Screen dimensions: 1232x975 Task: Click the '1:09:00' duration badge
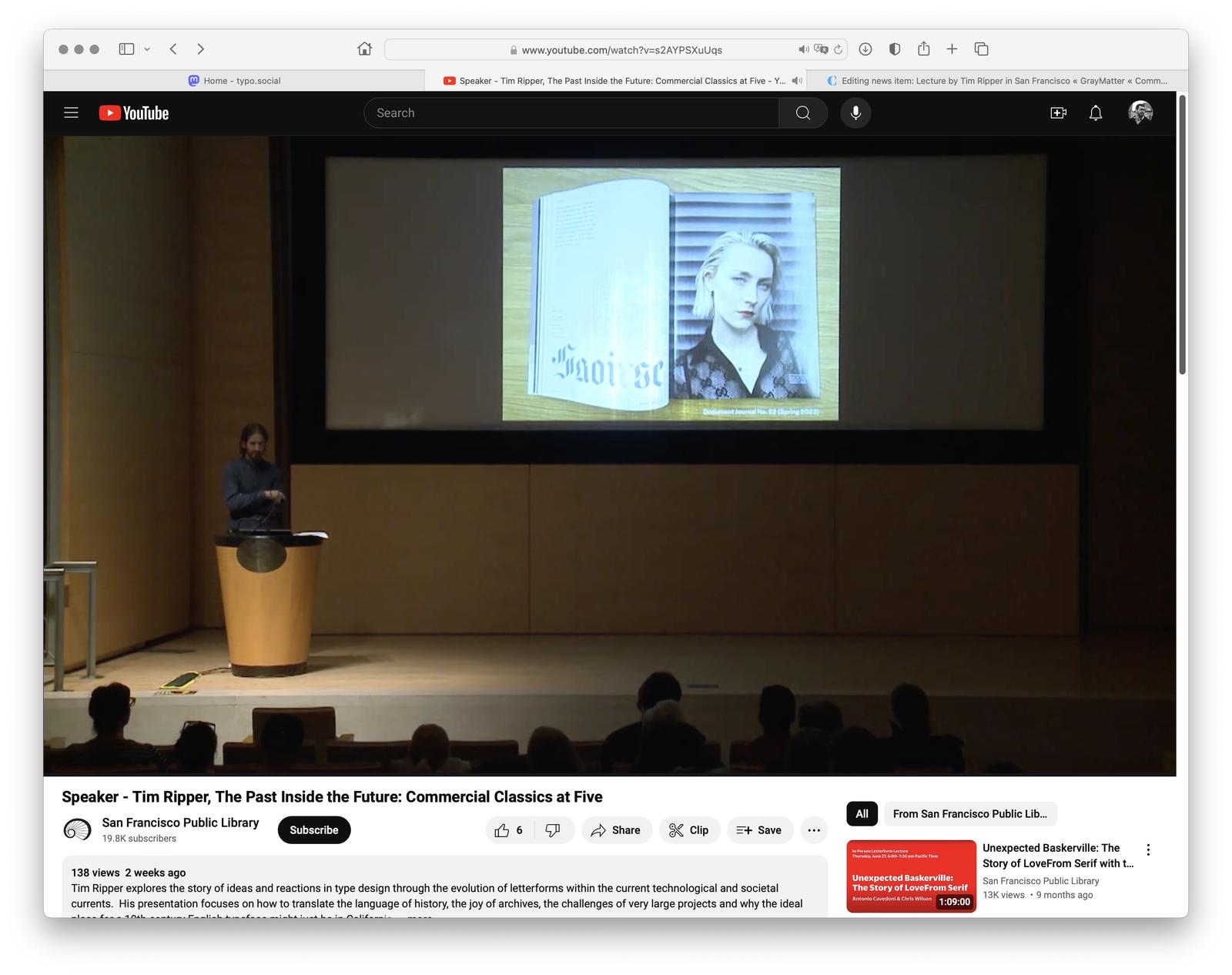coord(955,902)
